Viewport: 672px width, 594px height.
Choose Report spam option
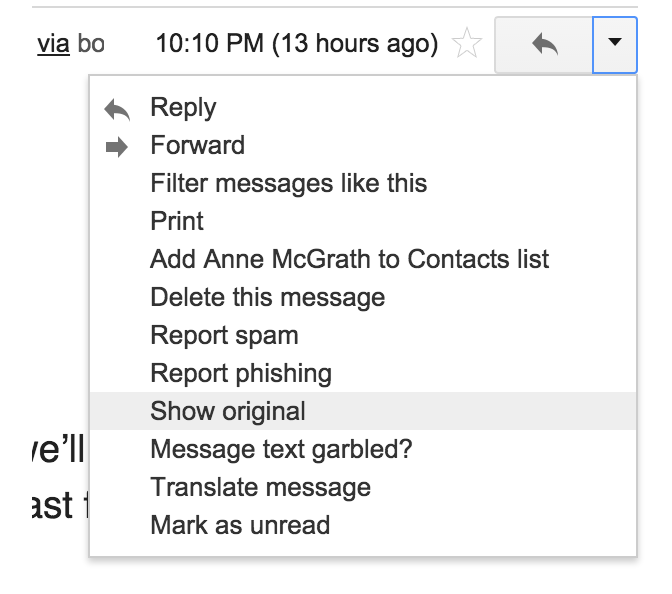click(363, 335)
